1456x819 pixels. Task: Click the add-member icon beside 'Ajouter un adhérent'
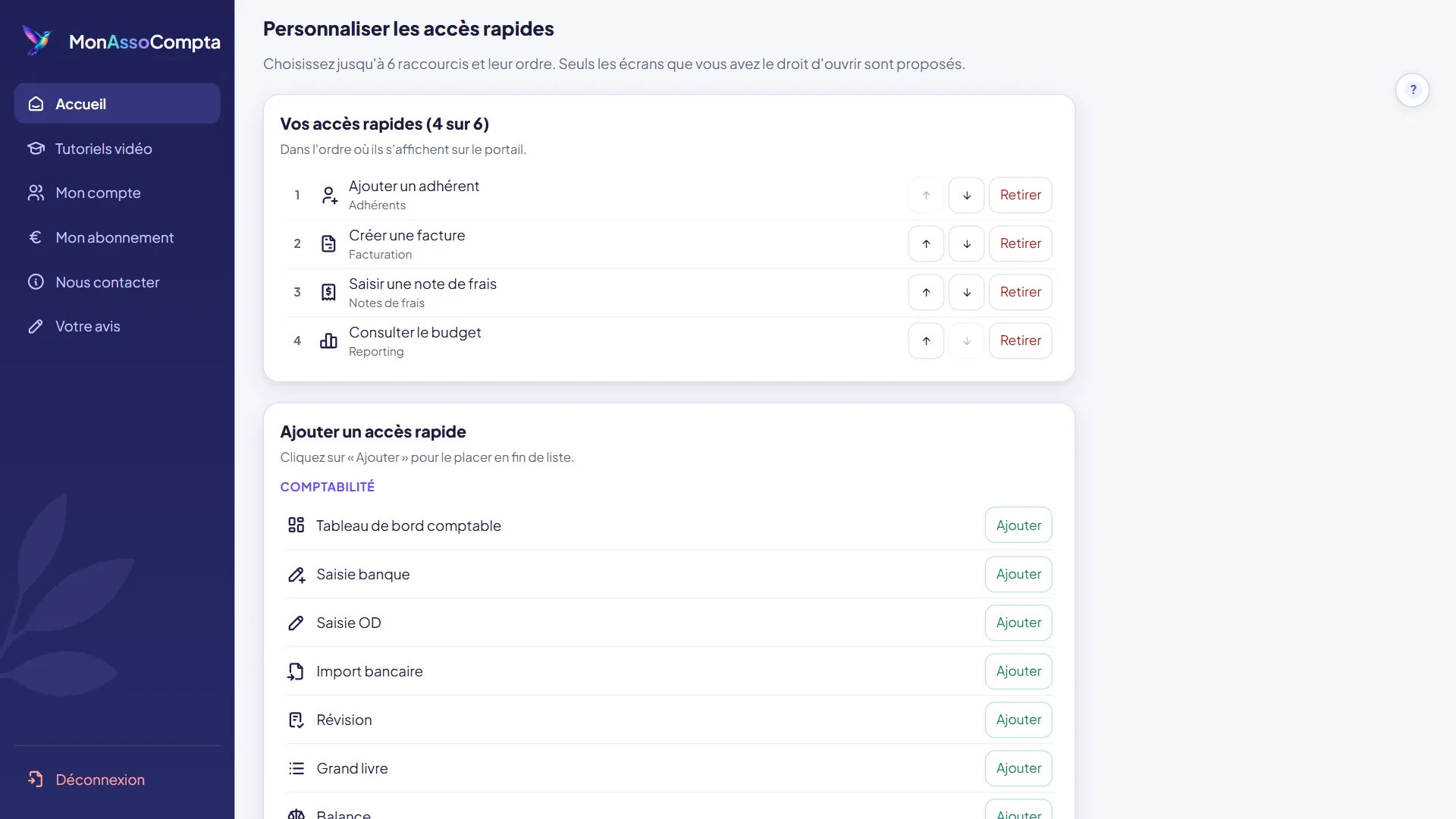point(328,195)
